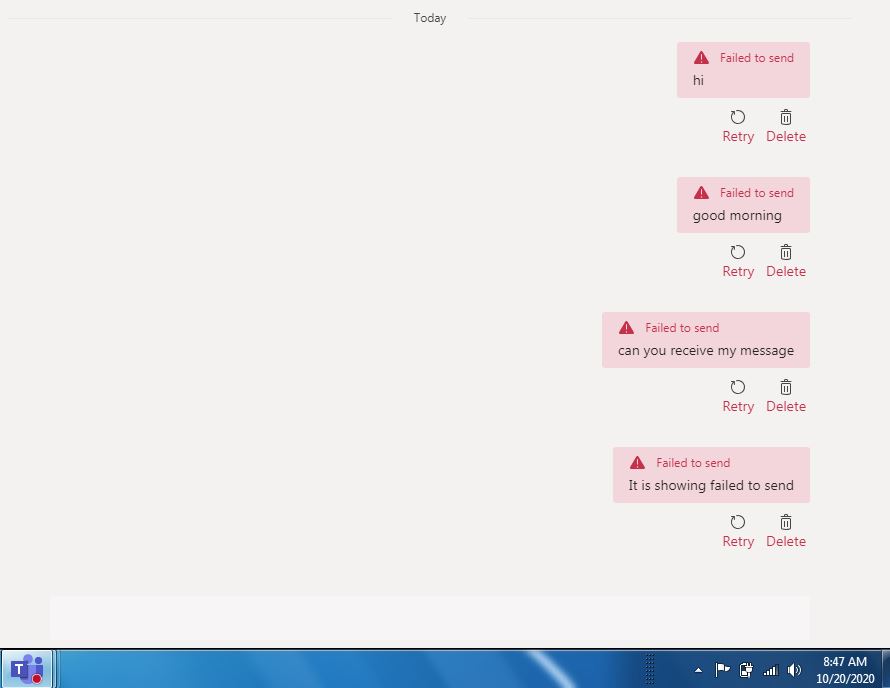Click the "good morning" message text
Screen dimensions: 890x688
(737, 216)
